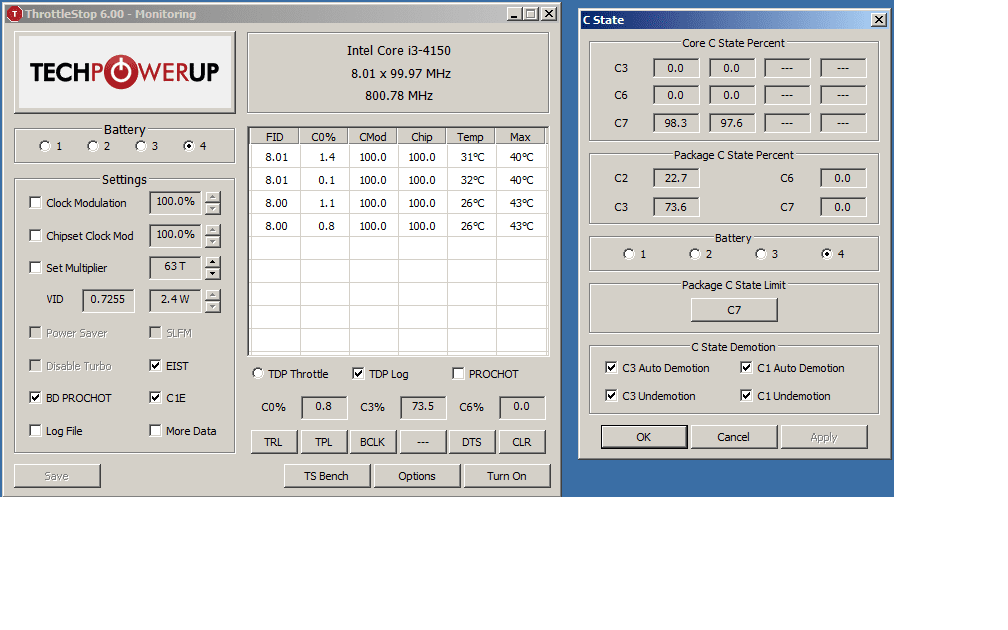Uncheck the EIST checkbox
Viewport: 1008px width, 630px height.
click(x=155, y=365)
